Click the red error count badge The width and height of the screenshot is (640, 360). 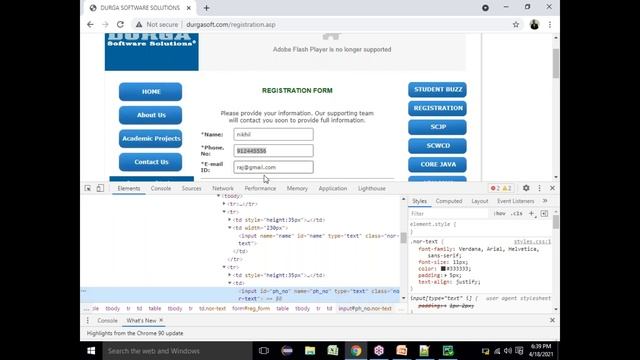tap(495, 188)
